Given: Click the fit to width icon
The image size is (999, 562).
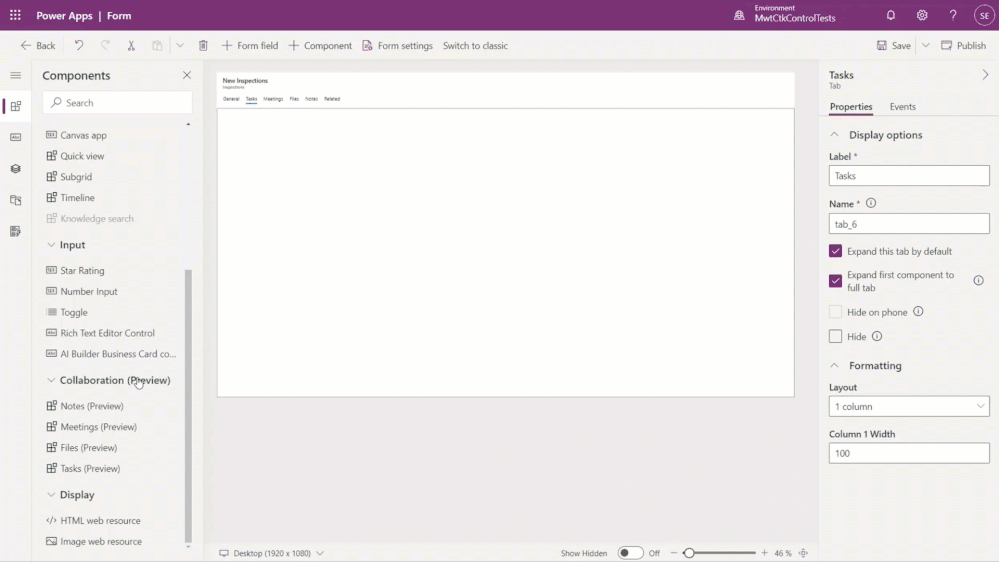Looking at the screenshot, I should click(803, 553).
